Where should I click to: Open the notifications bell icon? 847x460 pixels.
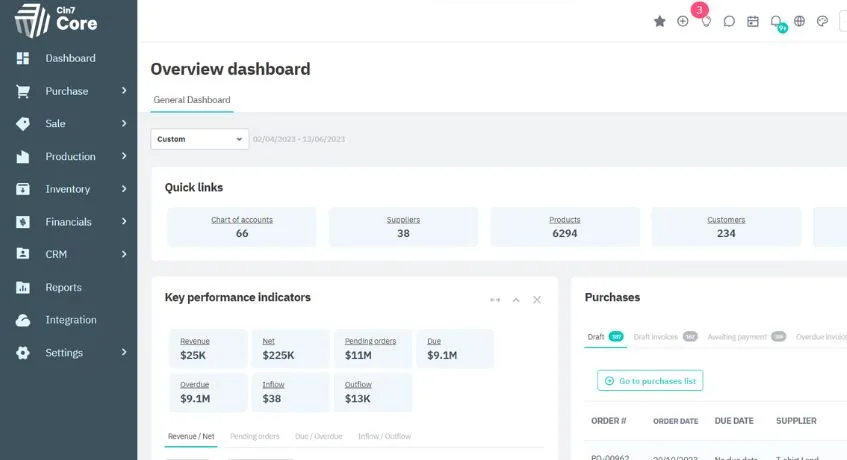coord(776,22)
